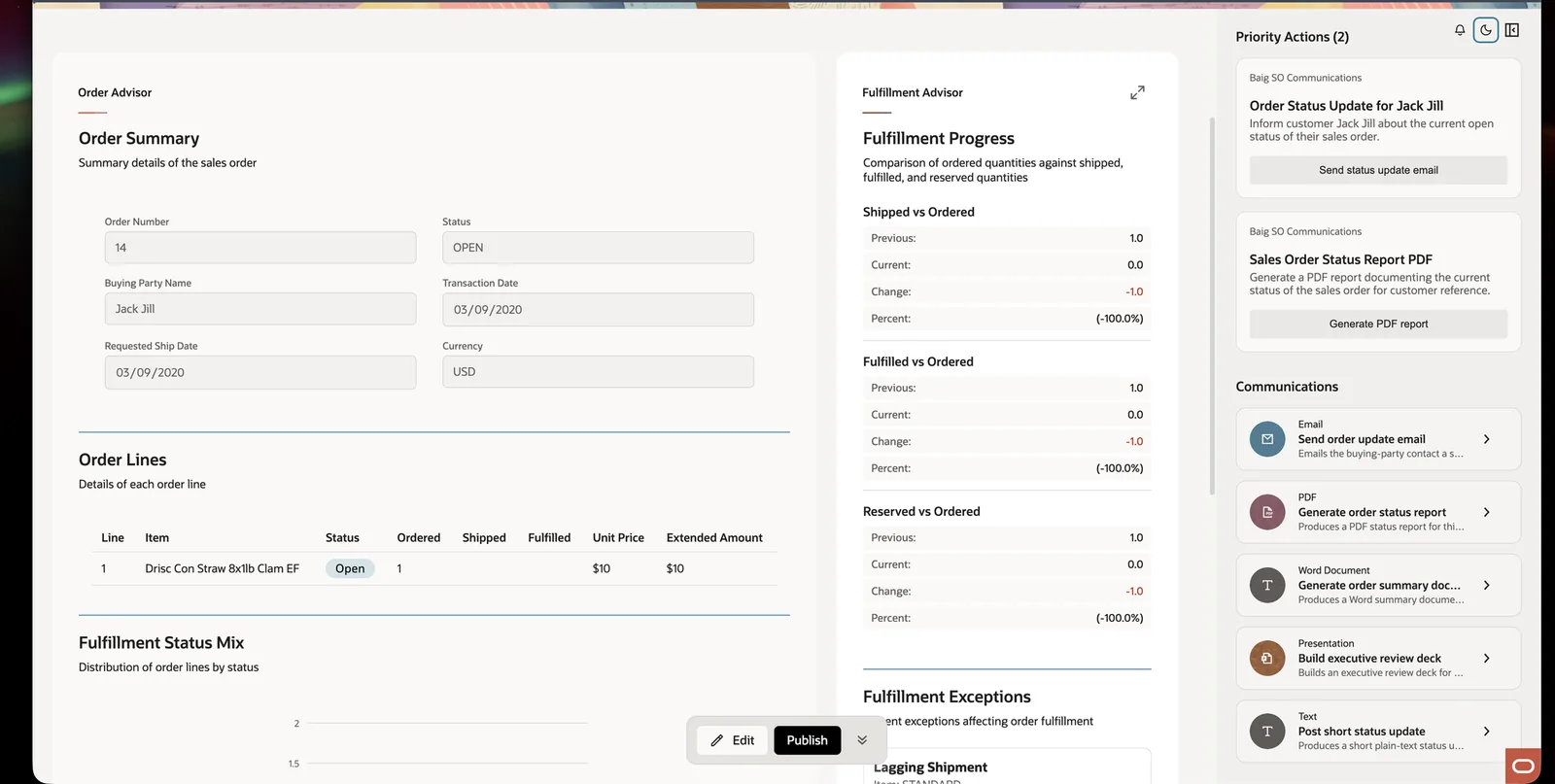Click the 'Ordered' column header
This screenshot has height=784, width=1555.
(419, 537)
